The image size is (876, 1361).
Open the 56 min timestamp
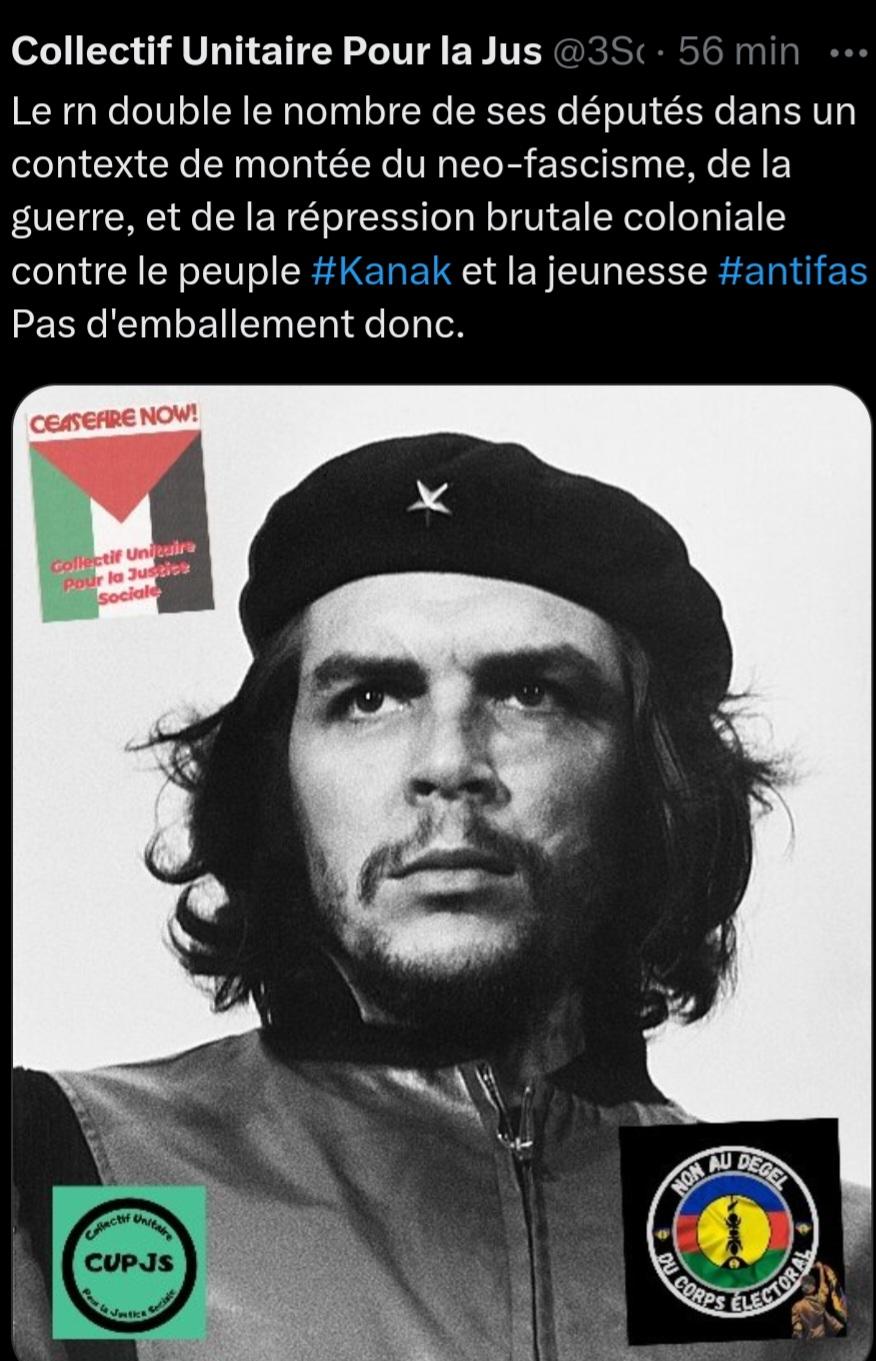[739, 52]
